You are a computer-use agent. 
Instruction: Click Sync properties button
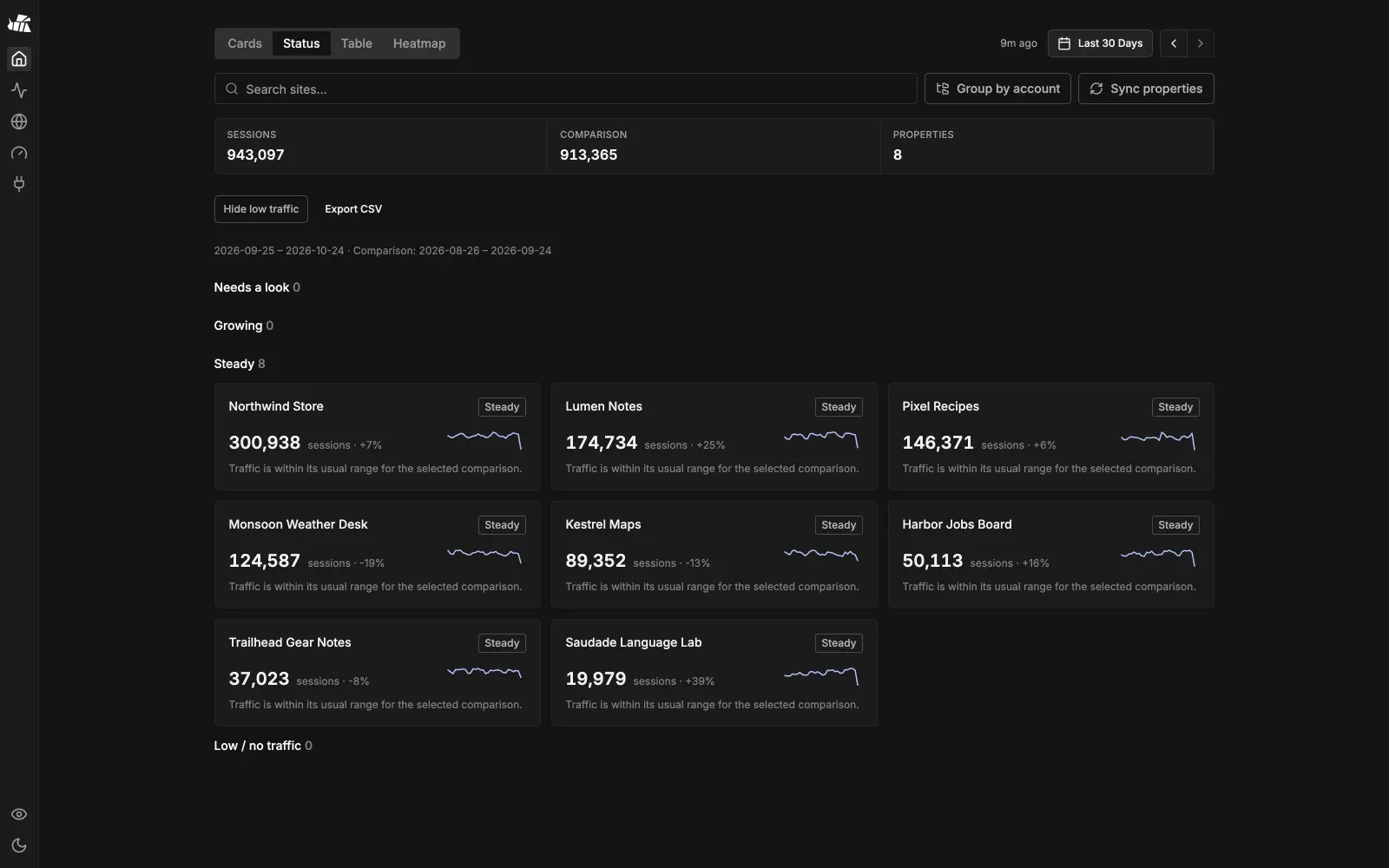pos(1146,89)
